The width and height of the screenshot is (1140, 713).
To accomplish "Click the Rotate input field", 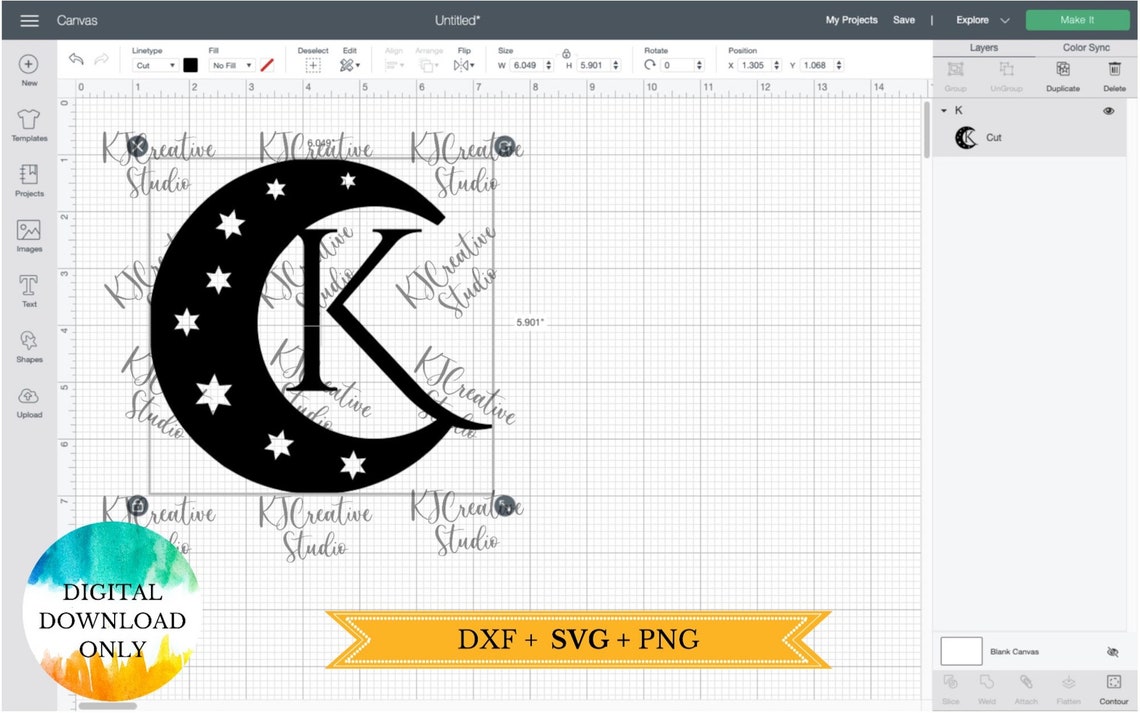I will [x=676, y=65].
